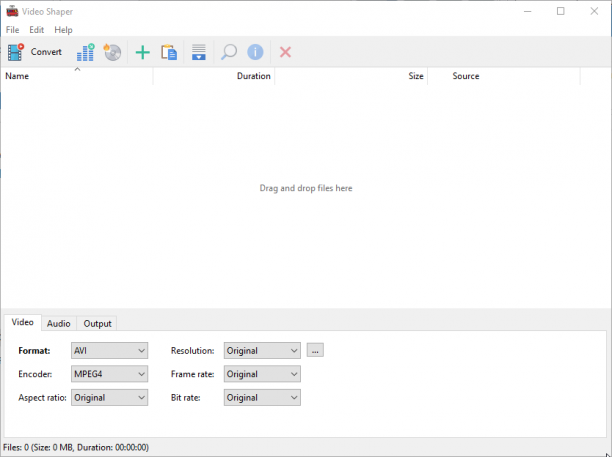Screen dimensions: 612x457
Task: Open the File menu
Action: pos(12,30)
